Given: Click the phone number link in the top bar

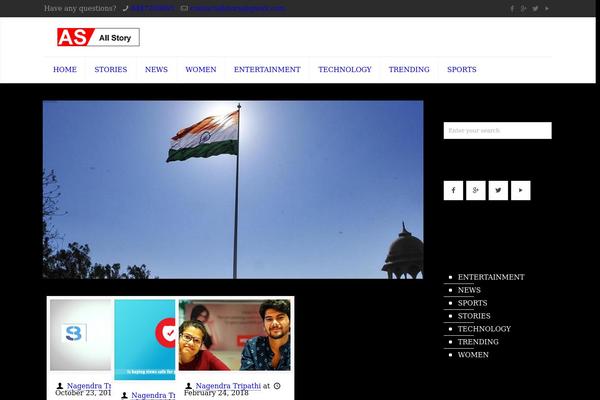Looking at the screenshot, I should click(153, 8).
